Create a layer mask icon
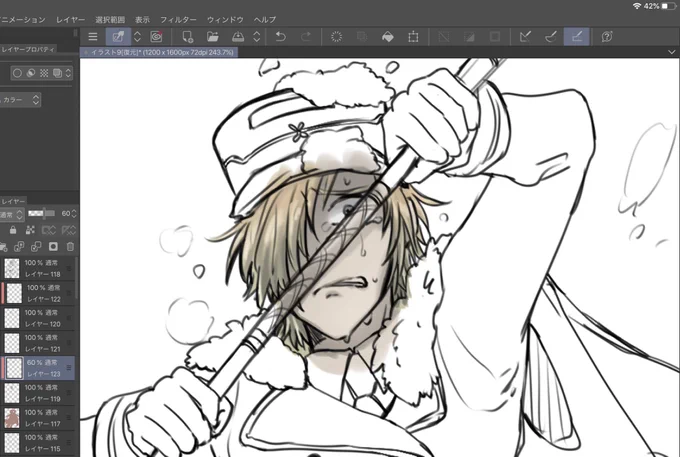 pos(53,247)
